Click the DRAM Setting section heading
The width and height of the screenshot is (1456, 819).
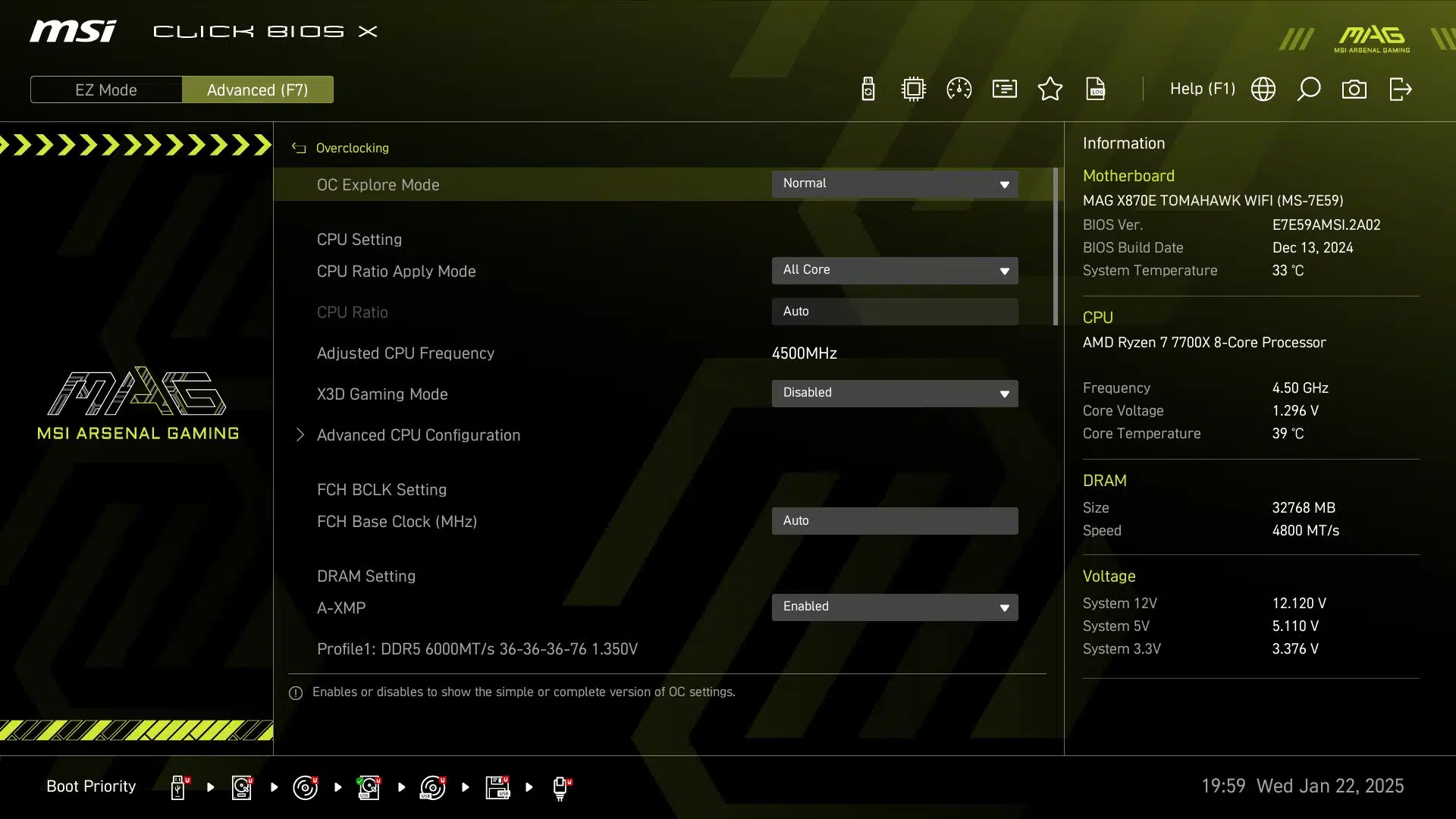tap(366, 576)
